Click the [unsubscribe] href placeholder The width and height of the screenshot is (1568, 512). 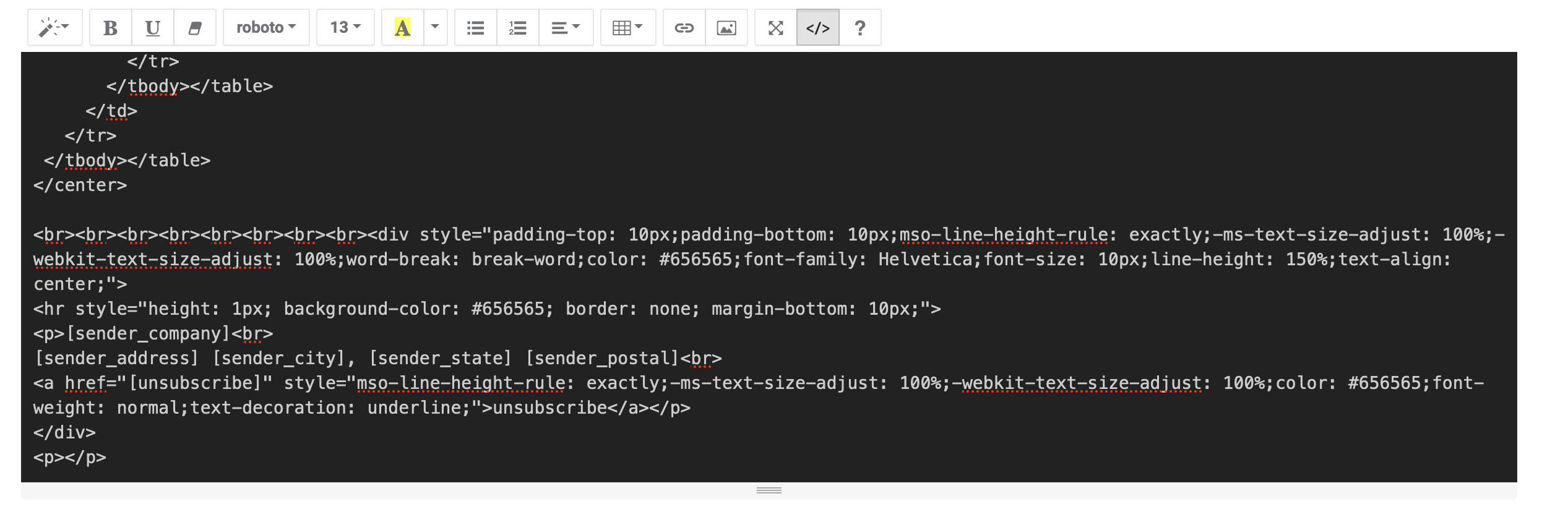point(195,383)
